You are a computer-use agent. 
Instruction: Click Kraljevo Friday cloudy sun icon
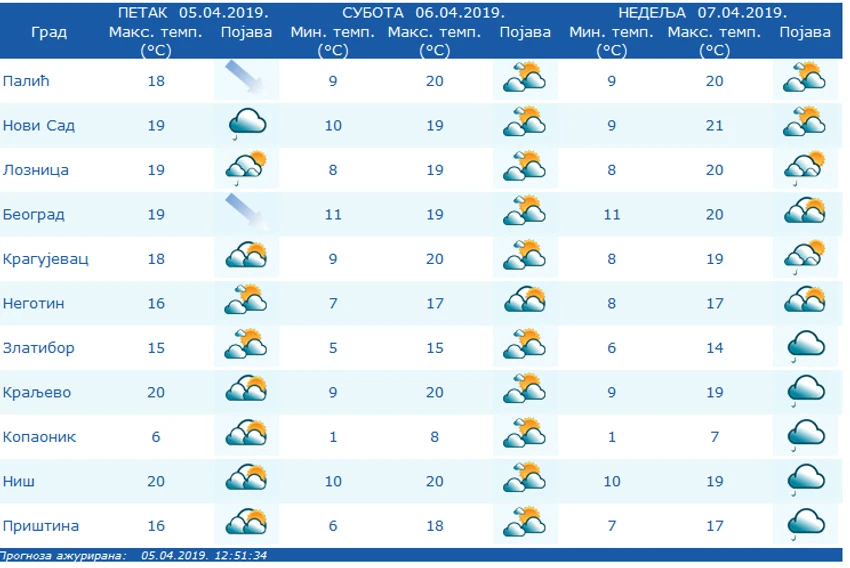(x=247, y=389)
